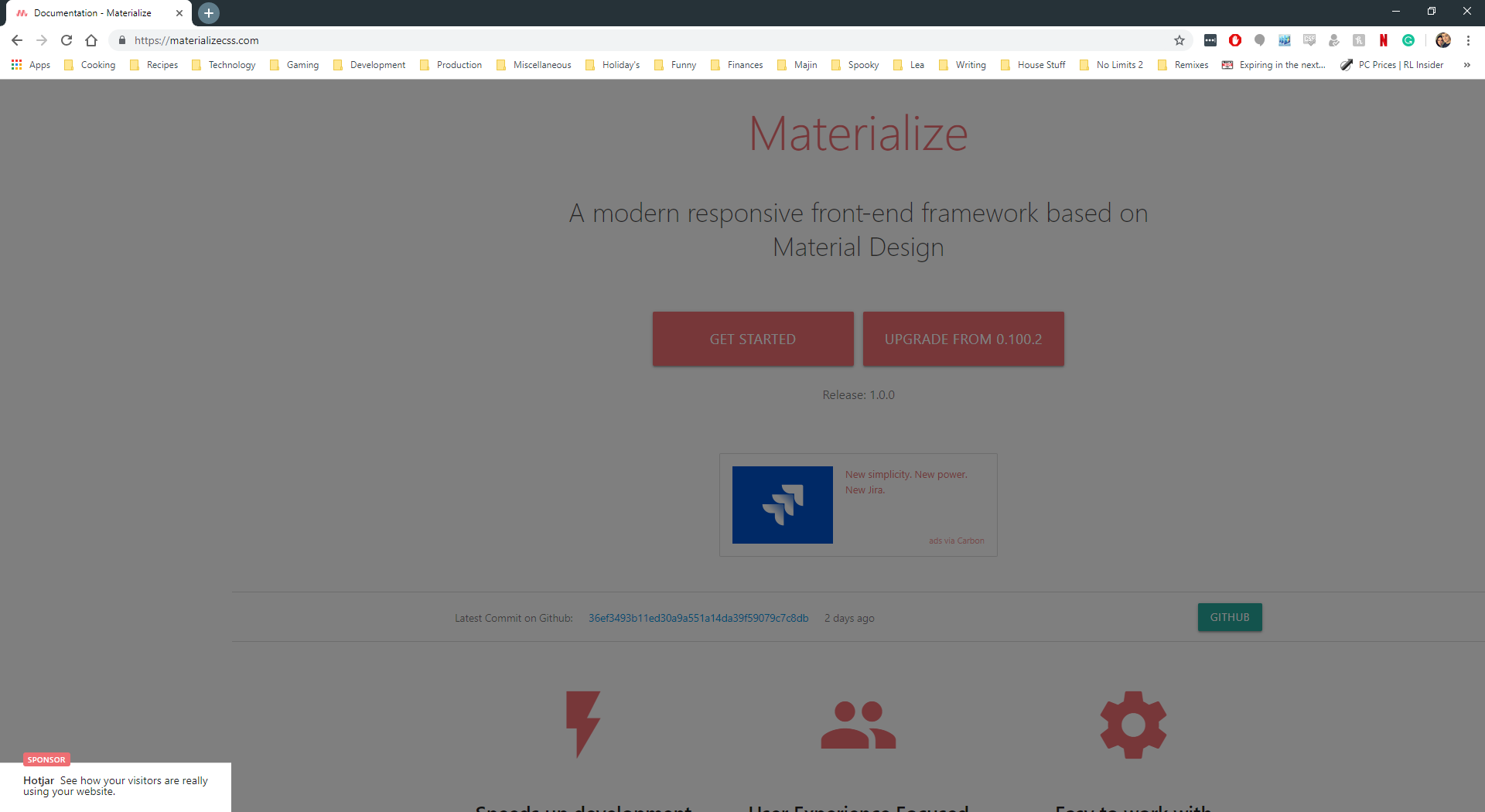The image size is (1485, 812).
Task: Open the Production bookmarks folder
Action: 451,65
